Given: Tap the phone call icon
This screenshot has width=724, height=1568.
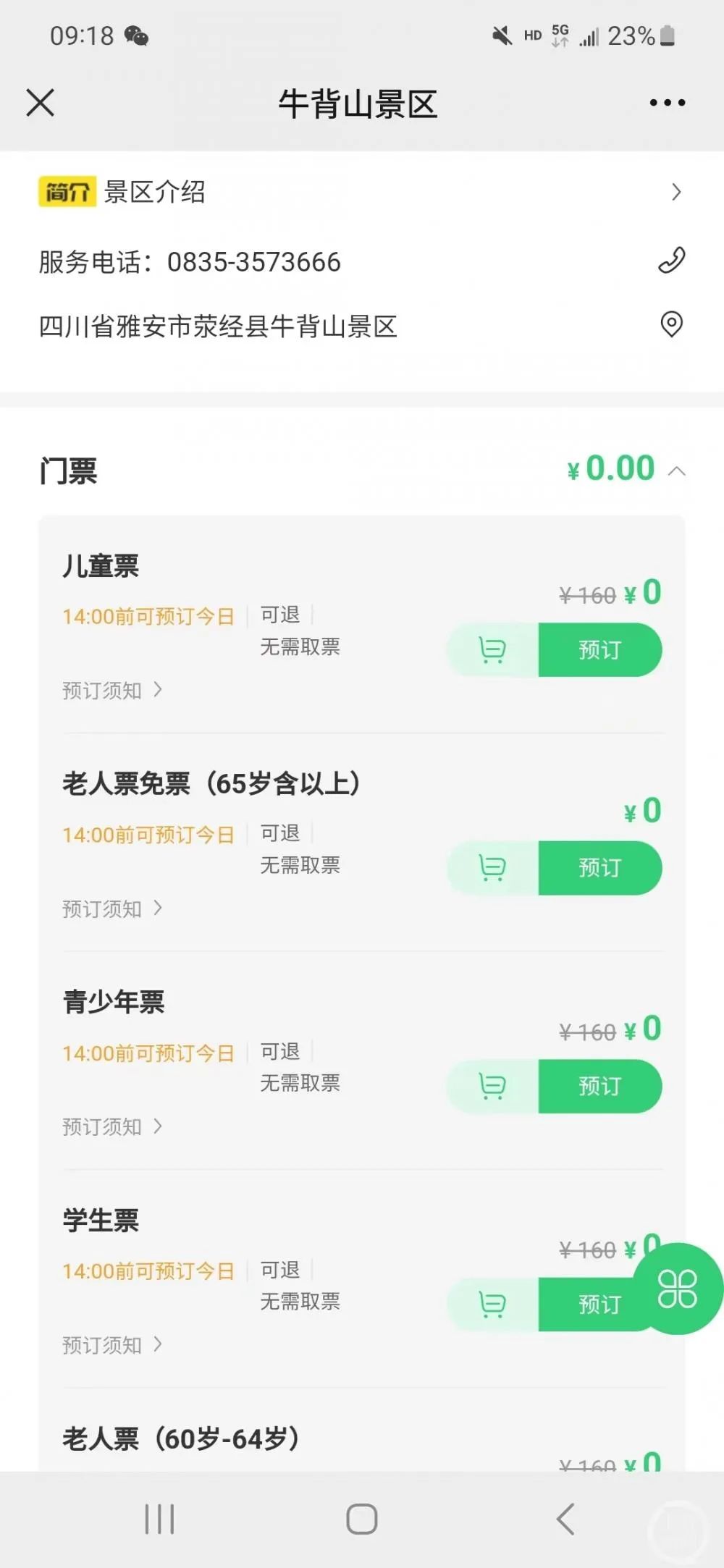Looking at the screenshot, I should tap(671, 261).
